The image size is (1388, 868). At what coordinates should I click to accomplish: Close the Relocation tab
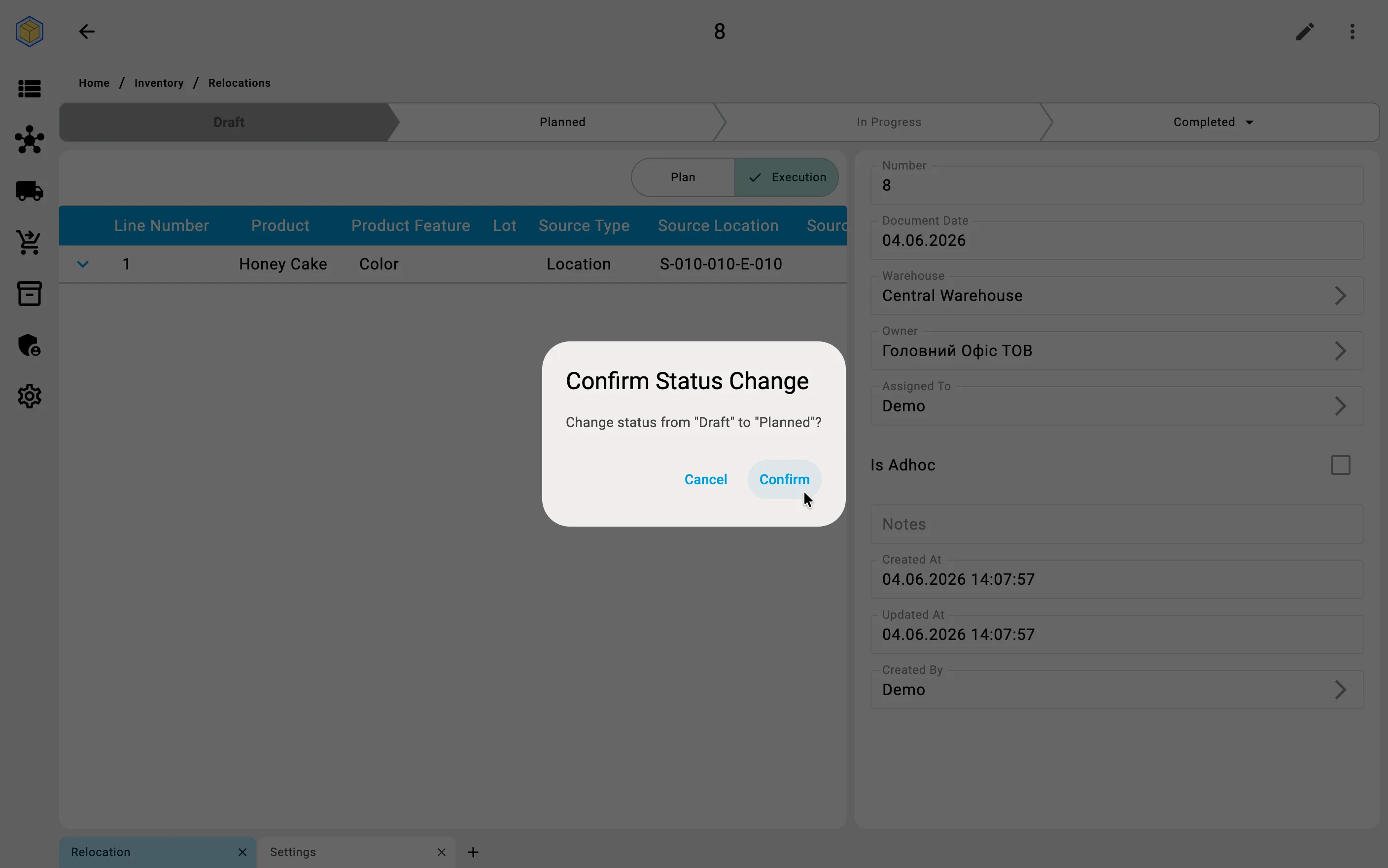(243, 852)
